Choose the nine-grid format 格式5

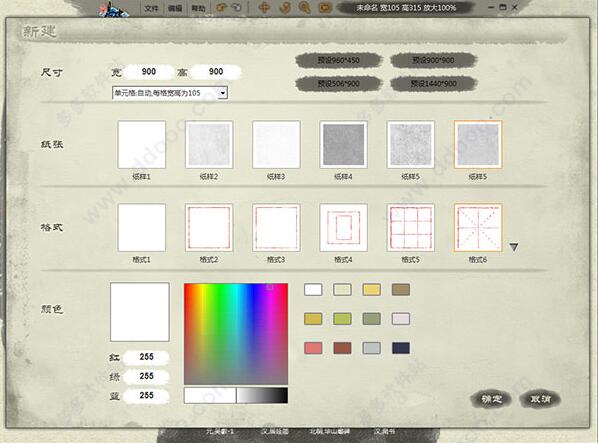coord(410,228)
